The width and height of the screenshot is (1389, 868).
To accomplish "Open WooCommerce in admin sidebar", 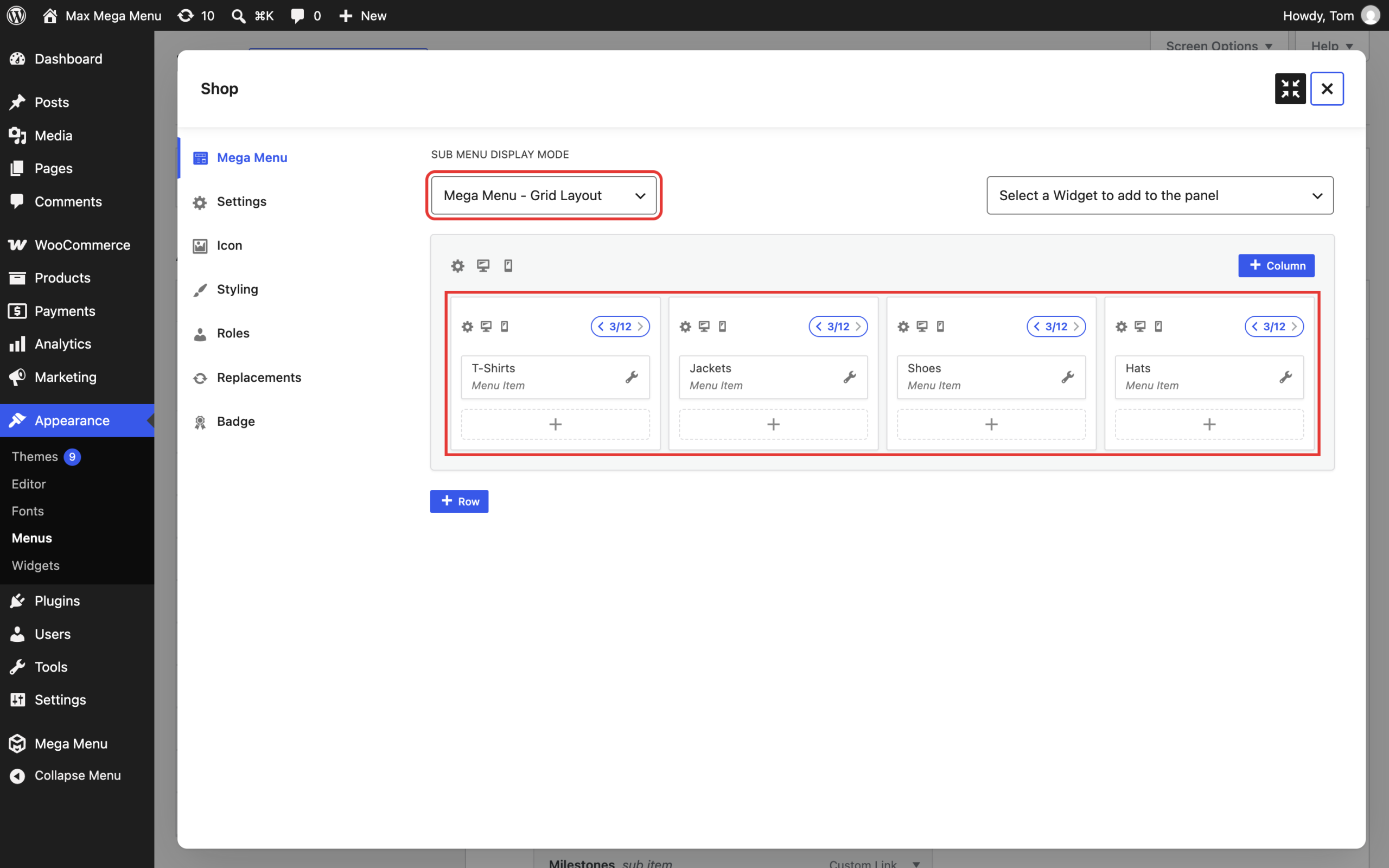I will [x=77, y=245].
